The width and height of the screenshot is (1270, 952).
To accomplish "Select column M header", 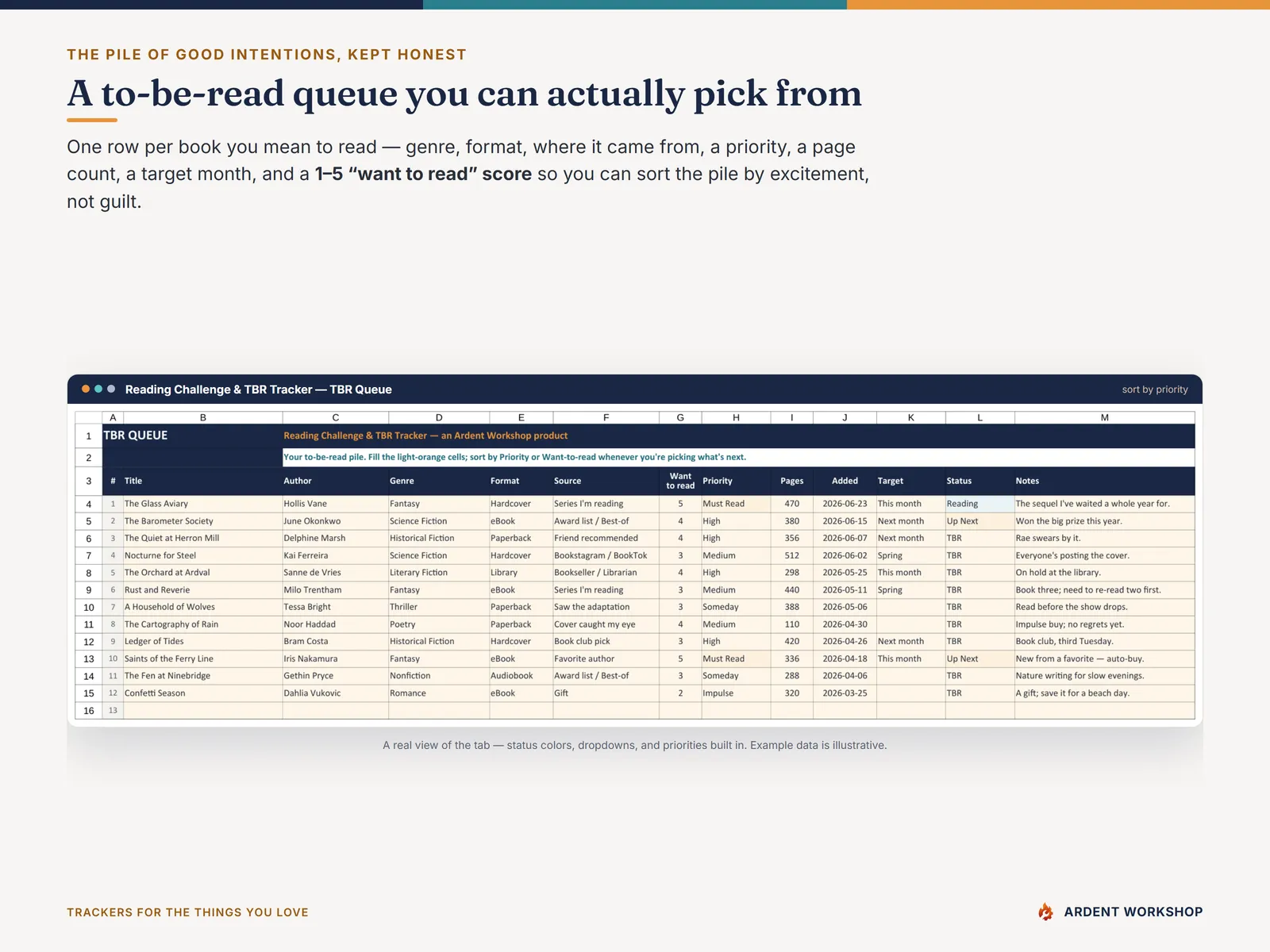I will 1105,417.
